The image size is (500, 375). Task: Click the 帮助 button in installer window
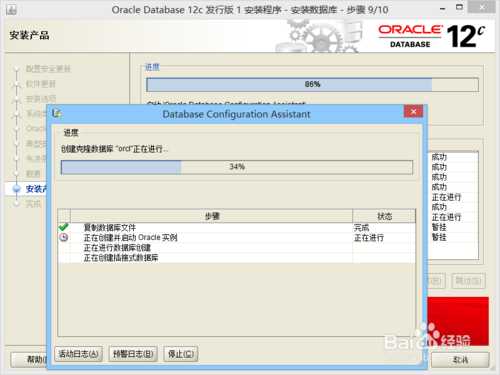click(29, 360)
